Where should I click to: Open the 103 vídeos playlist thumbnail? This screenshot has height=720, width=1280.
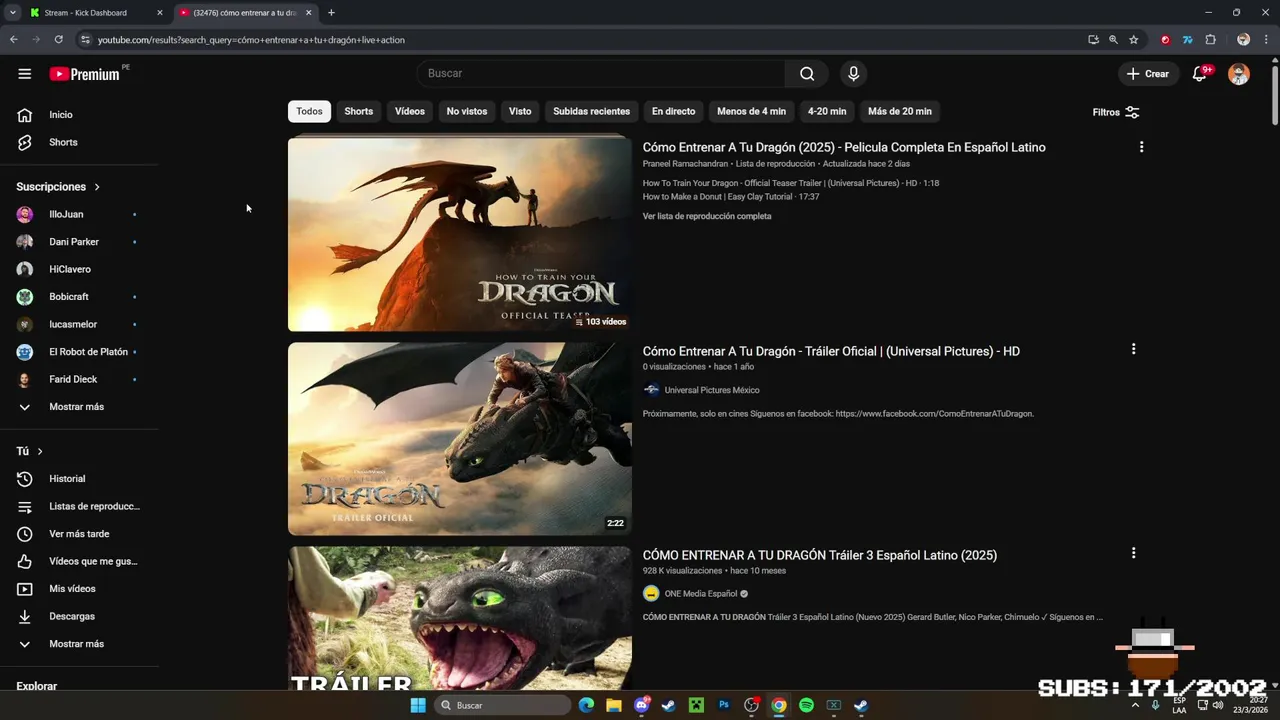click(x=460, y=233)
